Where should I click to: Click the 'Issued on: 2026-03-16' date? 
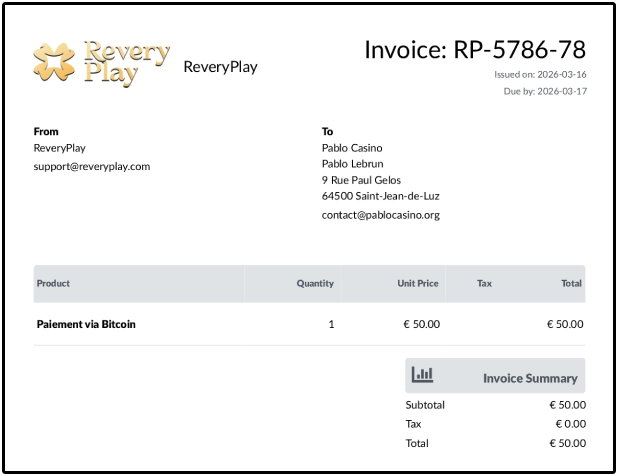[540, 74]
